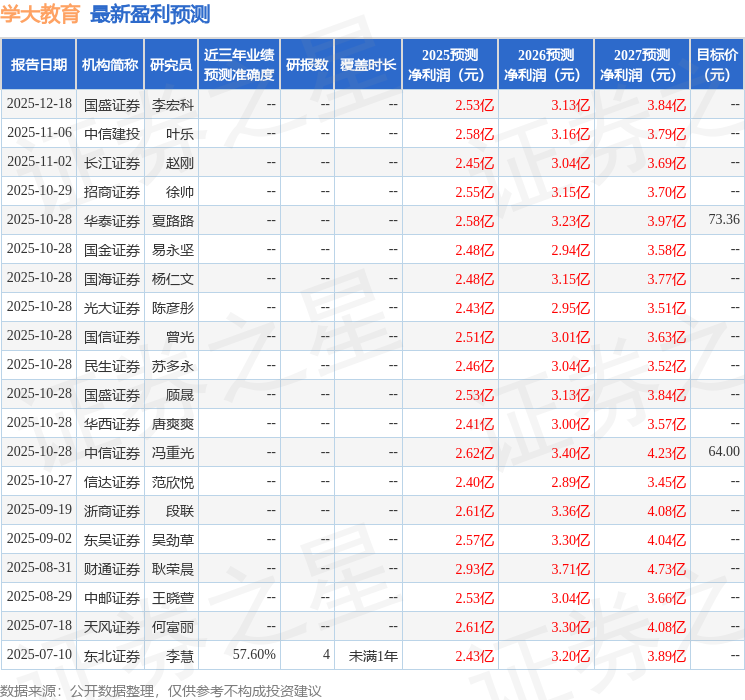Click the 最新盈利预测 heading
The image size is (745, 700).
(x=150, y=14)
